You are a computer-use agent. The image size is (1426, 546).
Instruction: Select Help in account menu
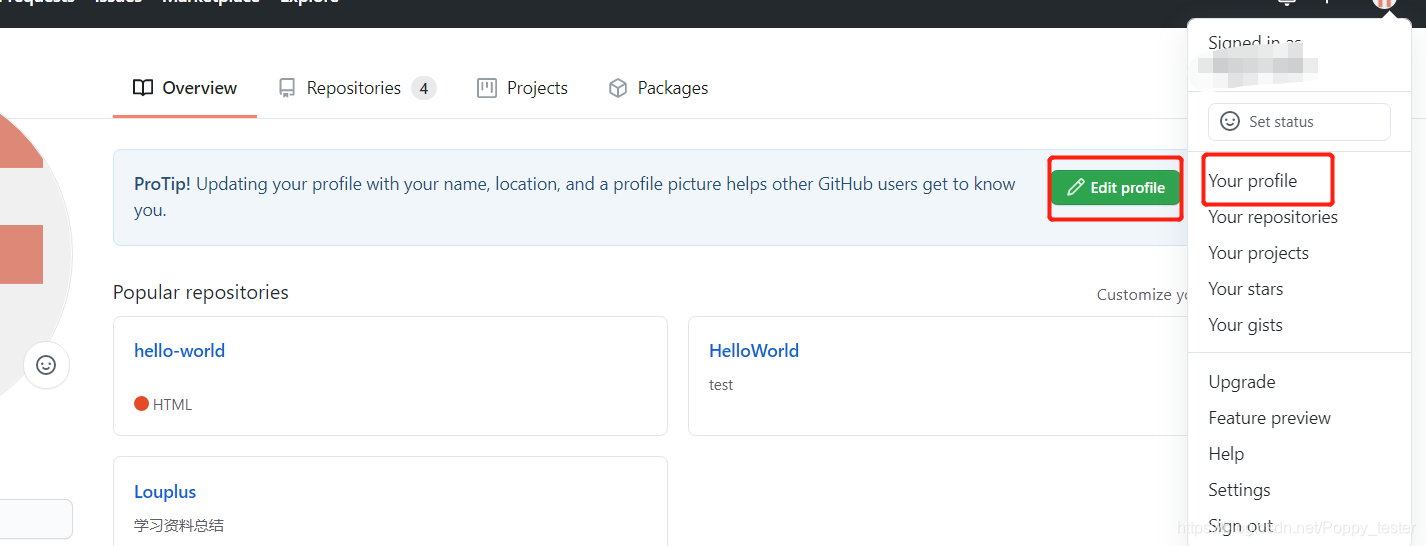(1226, 454)
